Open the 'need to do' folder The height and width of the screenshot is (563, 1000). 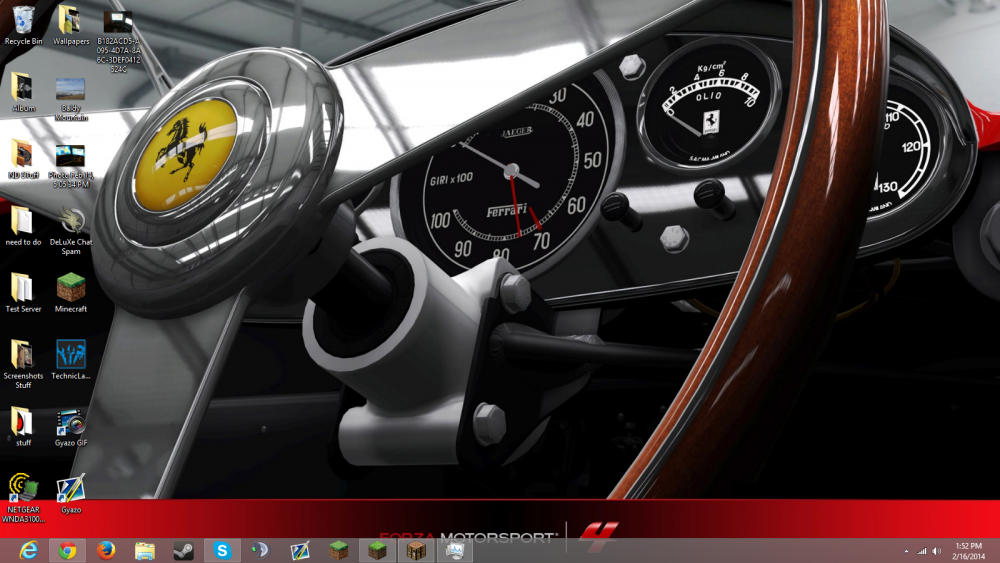(x=23, y=226)
